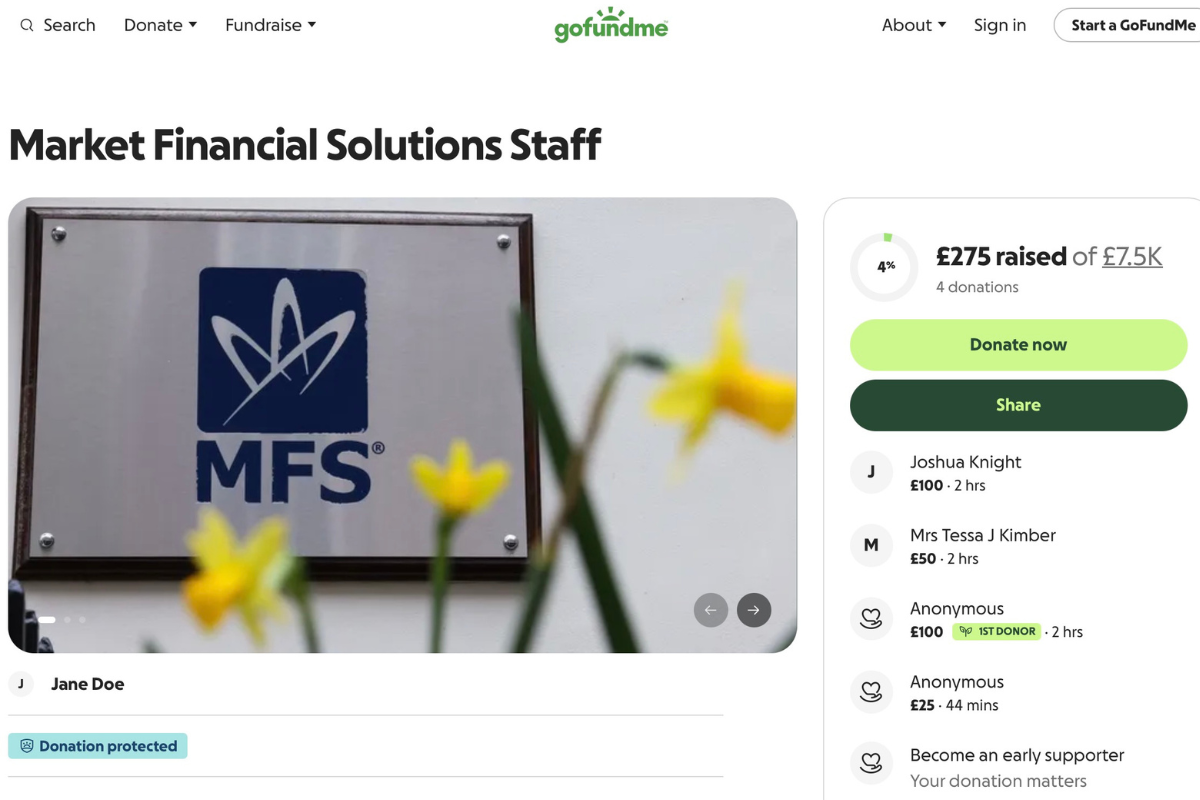Viewport: 1200px width, 800px height.
Task: Expand the Donate dropdown menu
Action: click(160, 25)
